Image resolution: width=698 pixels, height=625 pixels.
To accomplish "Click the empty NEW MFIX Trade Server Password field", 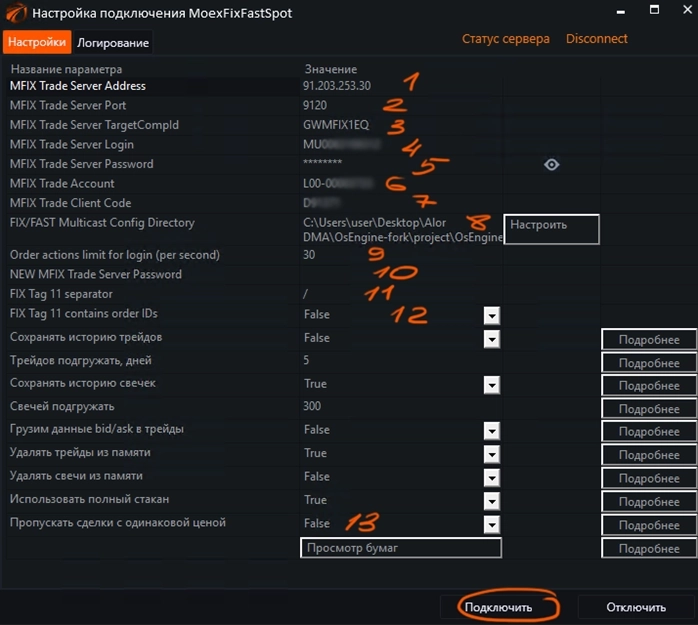I will (x=401, y=274).
